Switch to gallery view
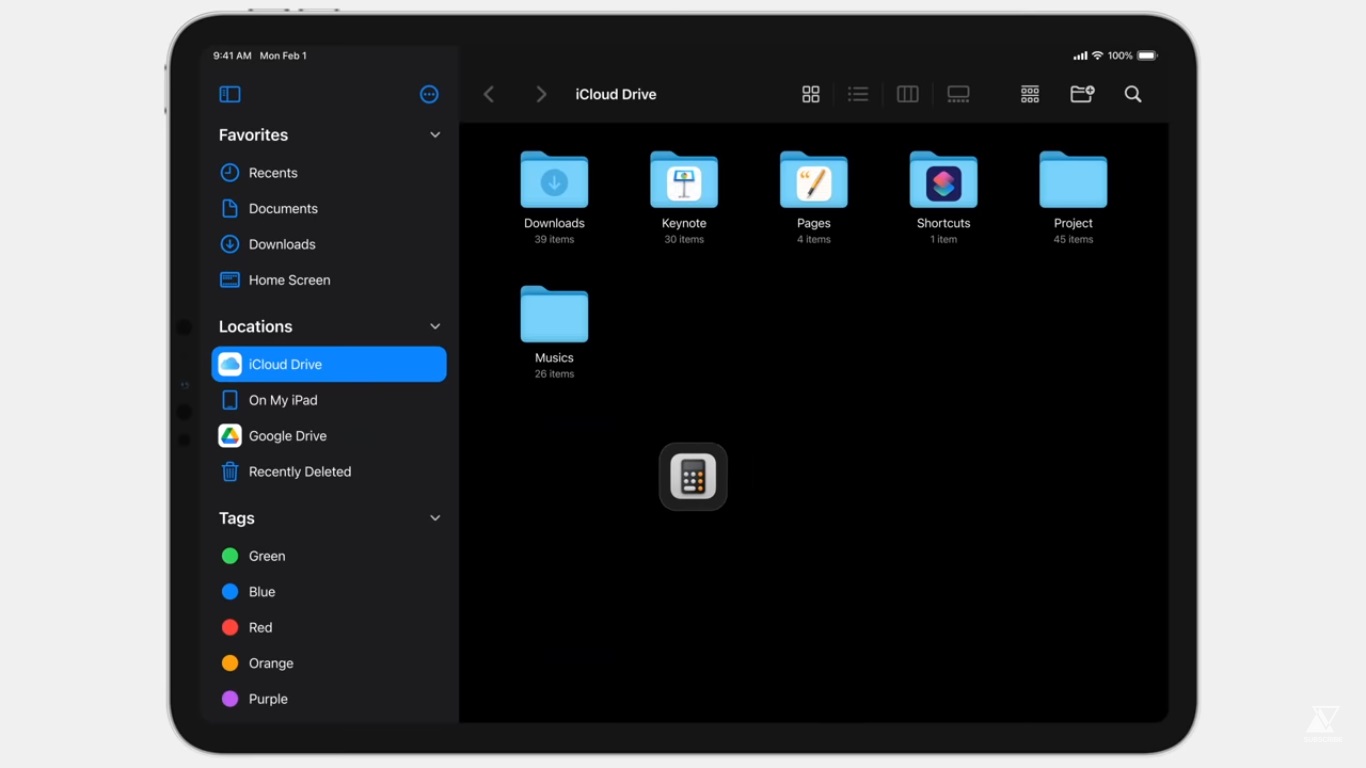Viewport: 1366px width, 768px height. (958, 94)
